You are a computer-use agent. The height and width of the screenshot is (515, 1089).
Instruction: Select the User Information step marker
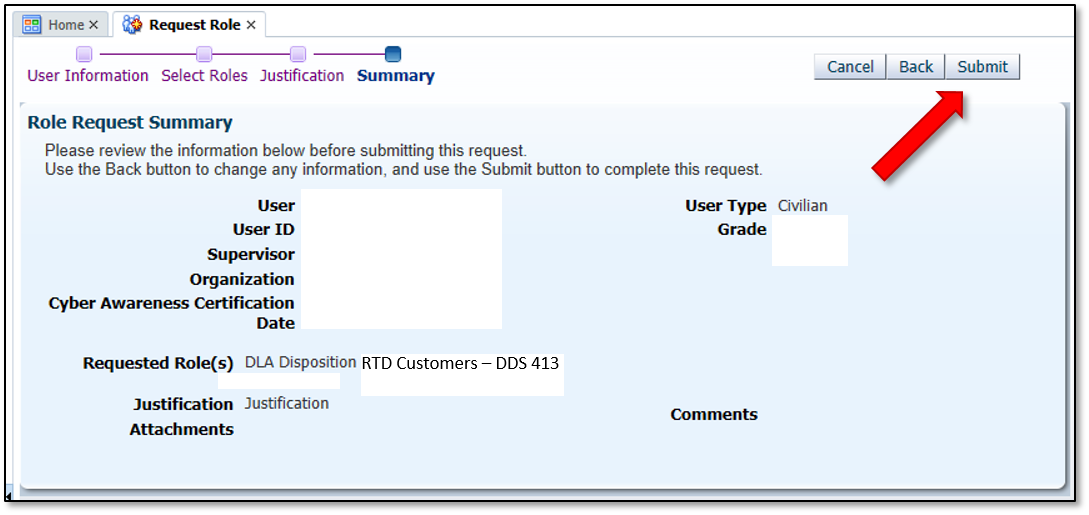click(85, 54)
